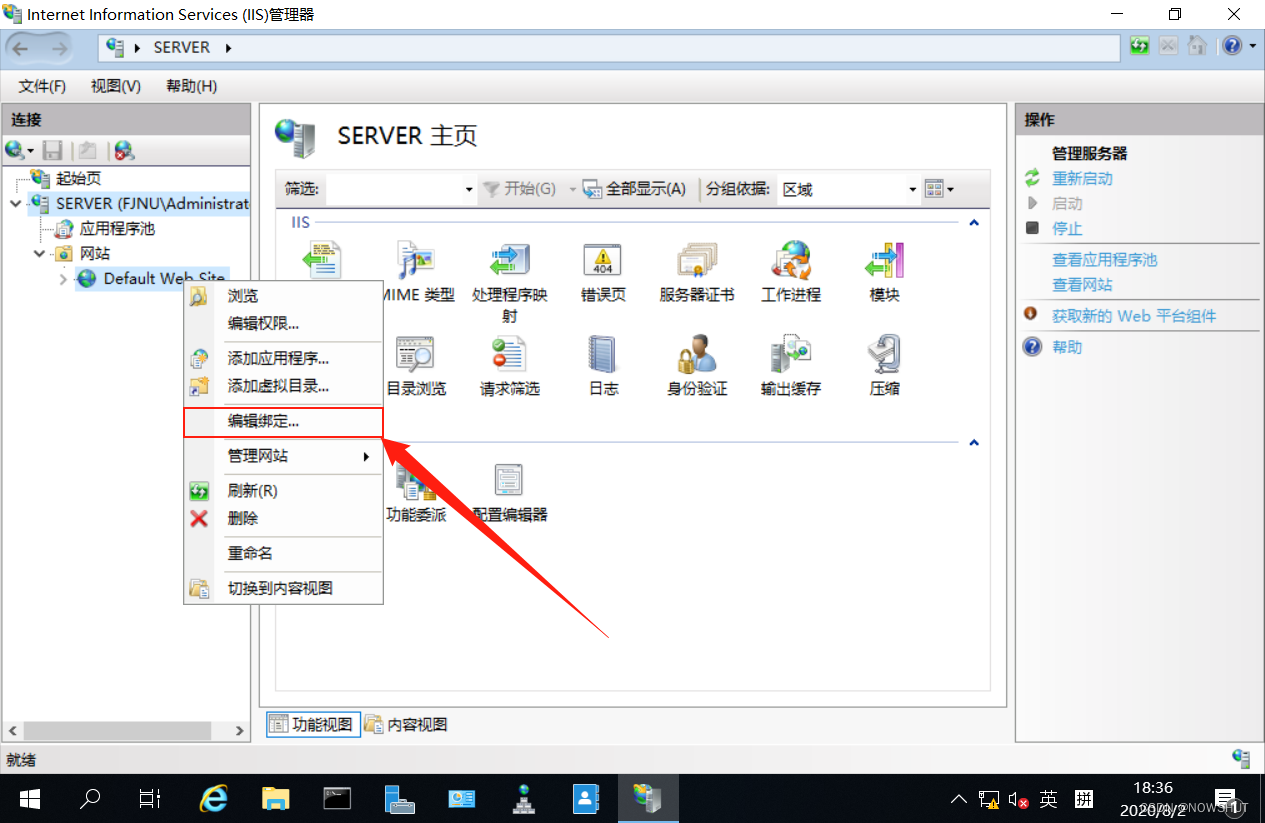Select 刷新(R) in the context menu

[284, 491]
